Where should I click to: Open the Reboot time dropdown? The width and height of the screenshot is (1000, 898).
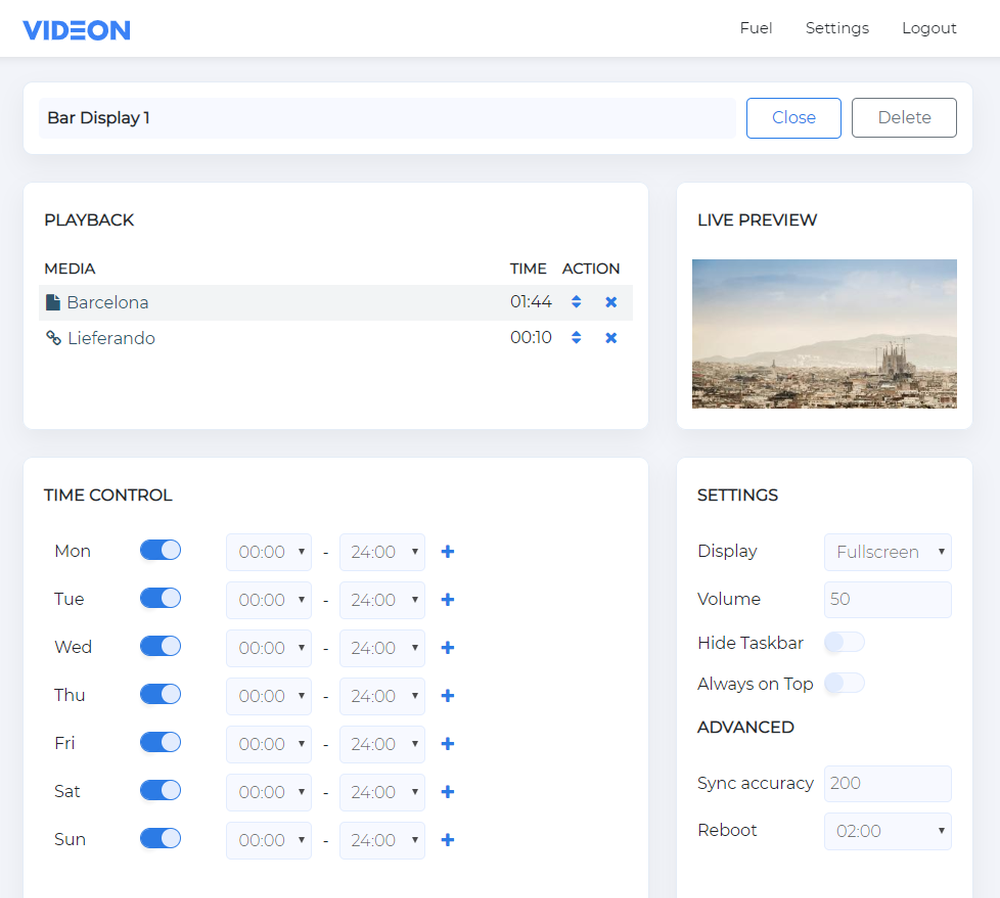[888, 831]
